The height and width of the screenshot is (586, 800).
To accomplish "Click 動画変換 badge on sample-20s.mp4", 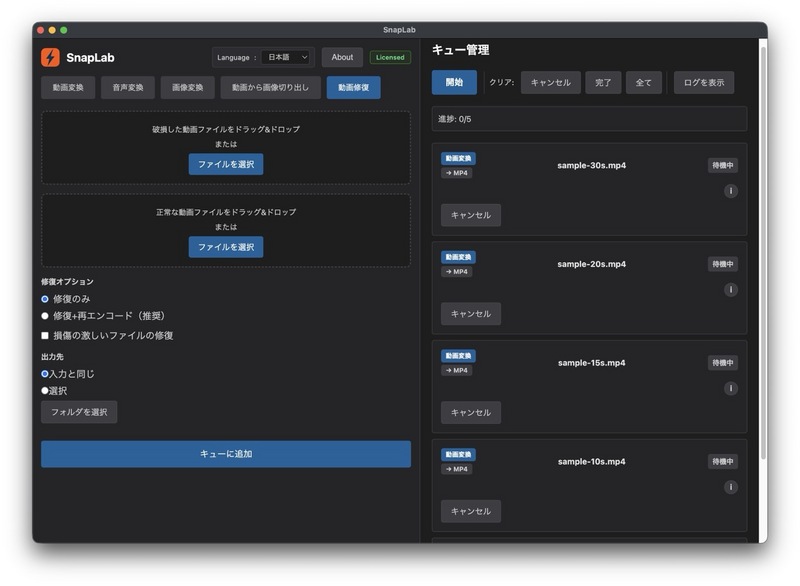I will tap(458, 257).
